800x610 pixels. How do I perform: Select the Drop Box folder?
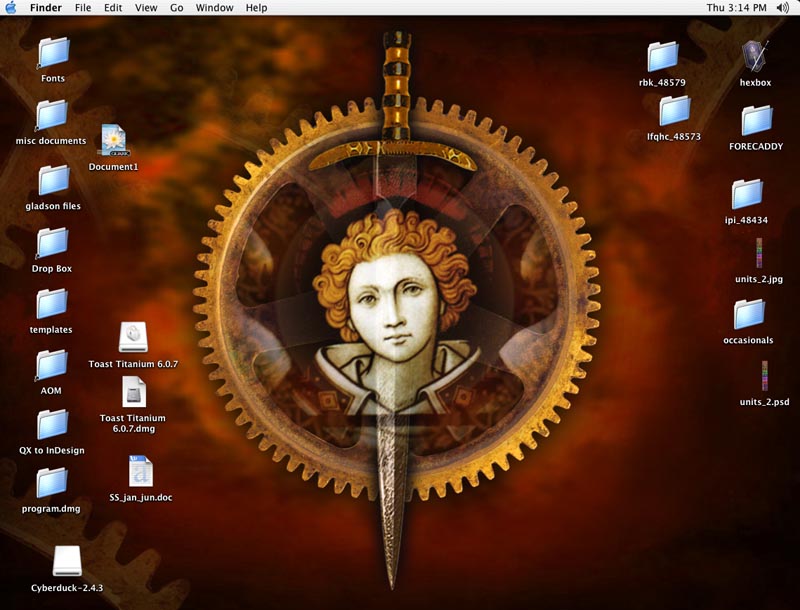(52, 243)
